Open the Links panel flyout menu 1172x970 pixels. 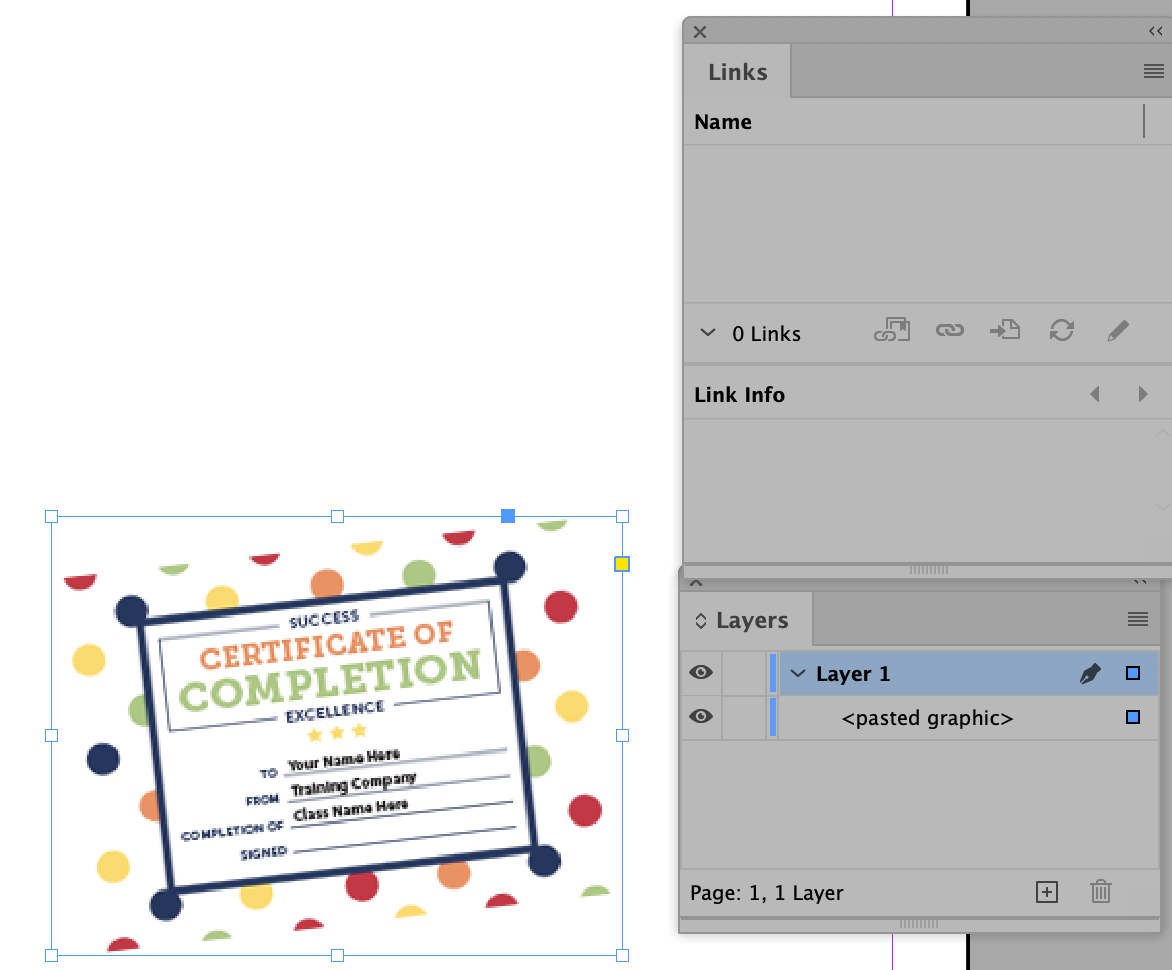(1153, 71)
